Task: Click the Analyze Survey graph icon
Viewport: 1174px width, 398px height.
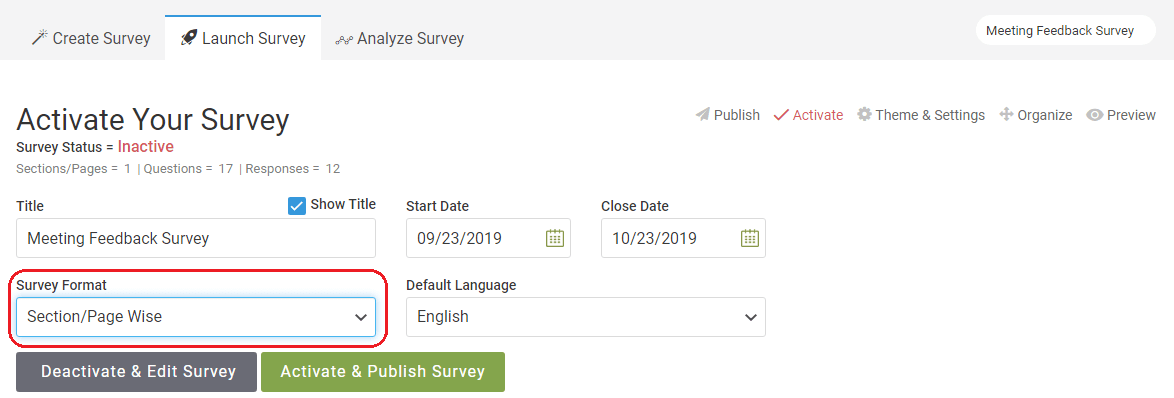Action: [344, 39]
